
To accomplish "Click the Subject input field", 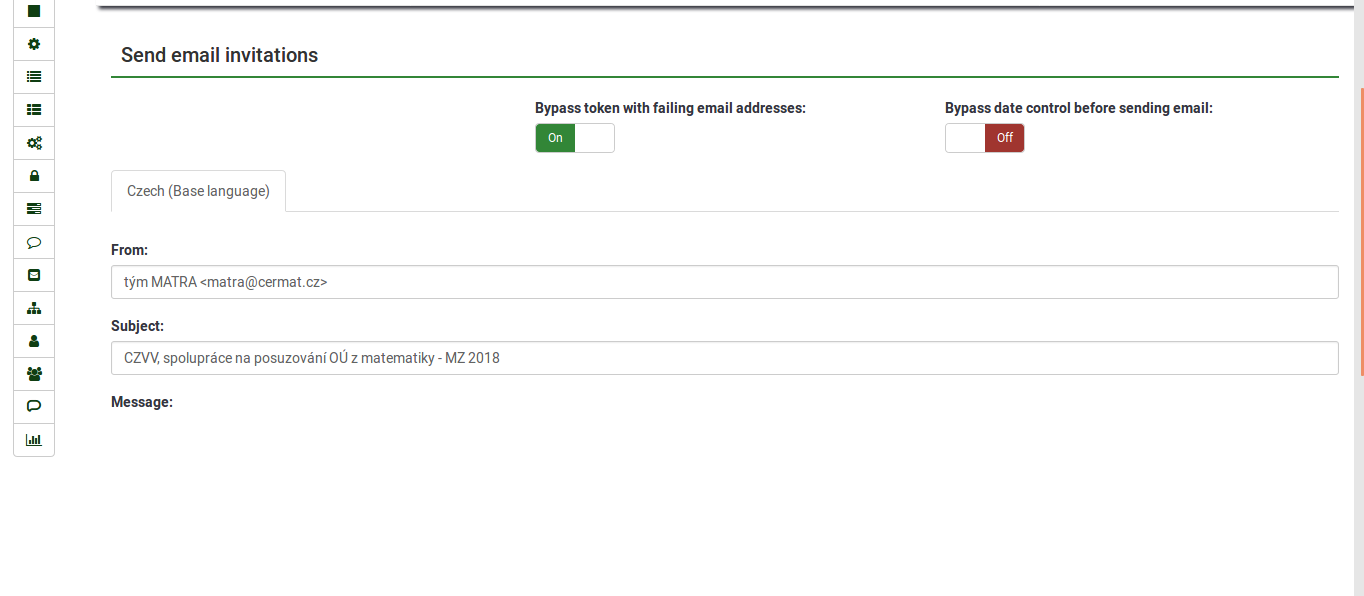I will tap(725, 358).
